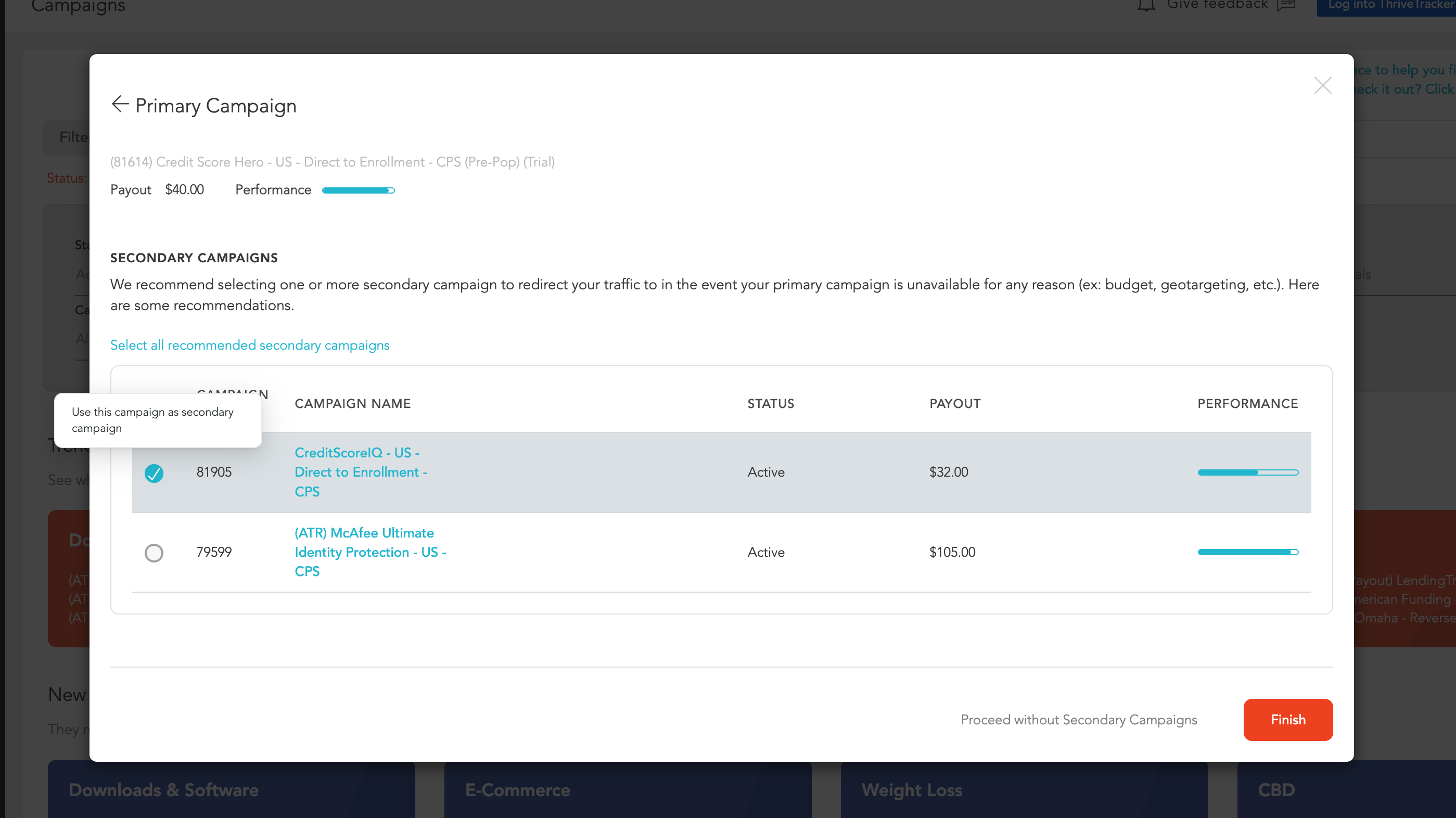Select campaign 79599 radio button

[x=154, y=552]
